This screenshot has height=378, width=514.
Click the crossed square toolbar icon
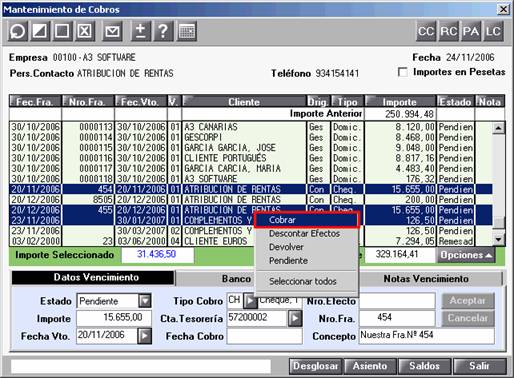(85, 31)
